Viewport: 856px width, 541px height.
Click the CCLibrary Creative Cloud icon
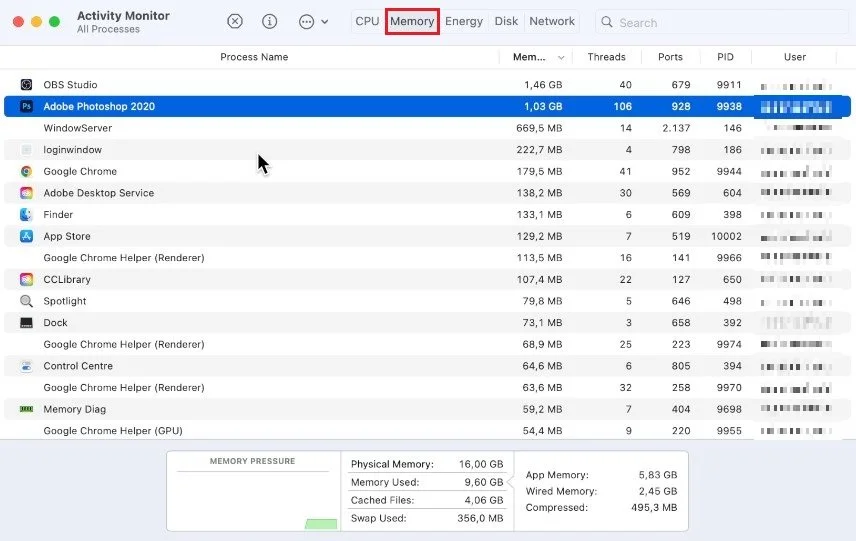click(26, 280)
